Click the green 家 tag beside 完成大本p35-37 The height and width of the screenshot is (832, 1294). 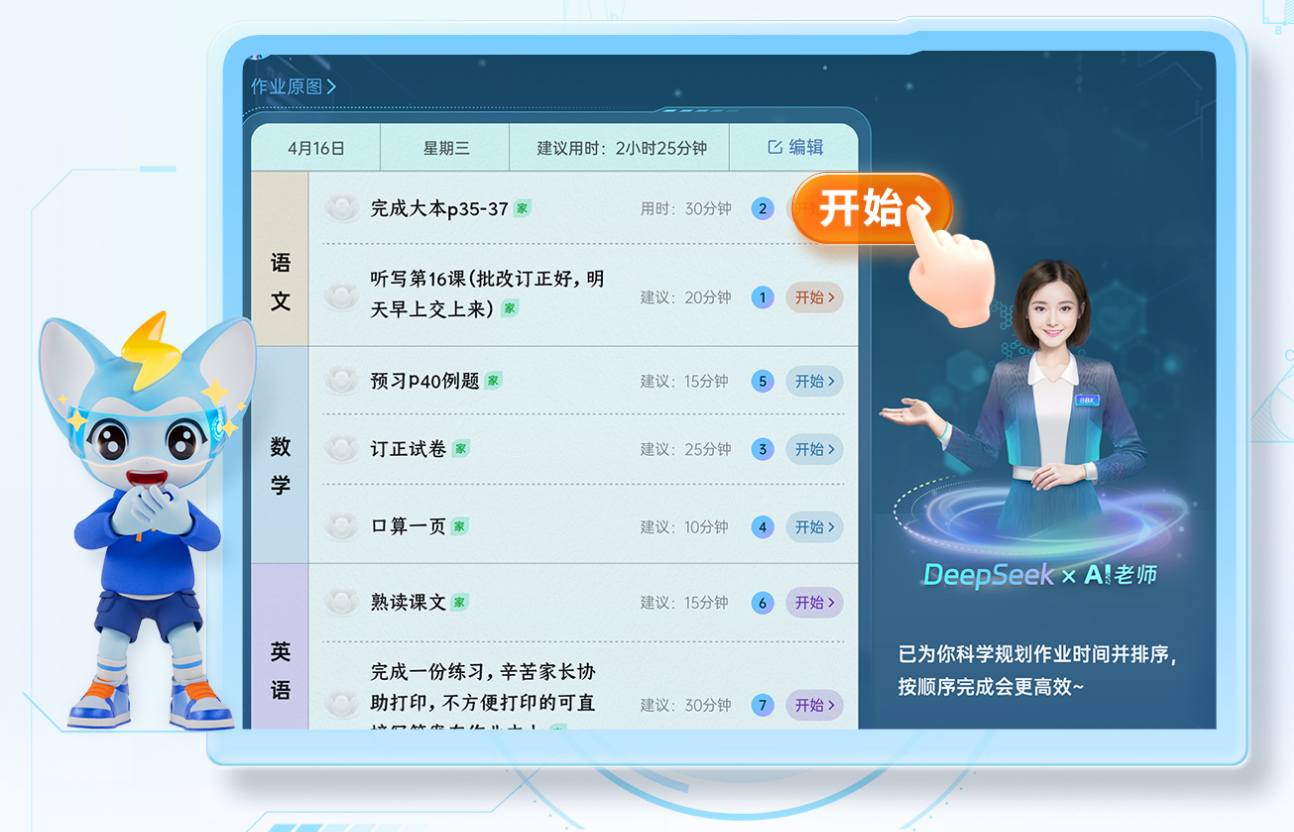tap(522, 209)
